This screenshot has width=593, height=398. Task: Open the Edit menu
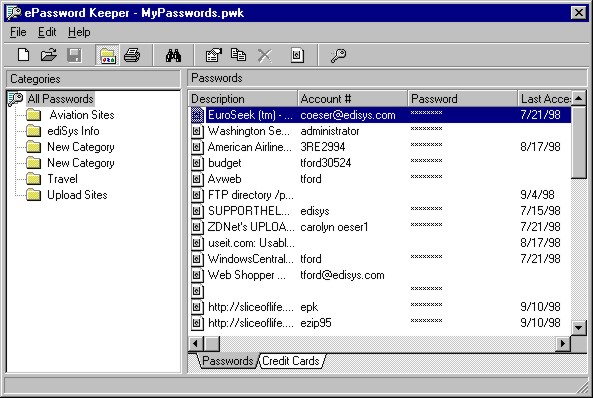point(47,32)
